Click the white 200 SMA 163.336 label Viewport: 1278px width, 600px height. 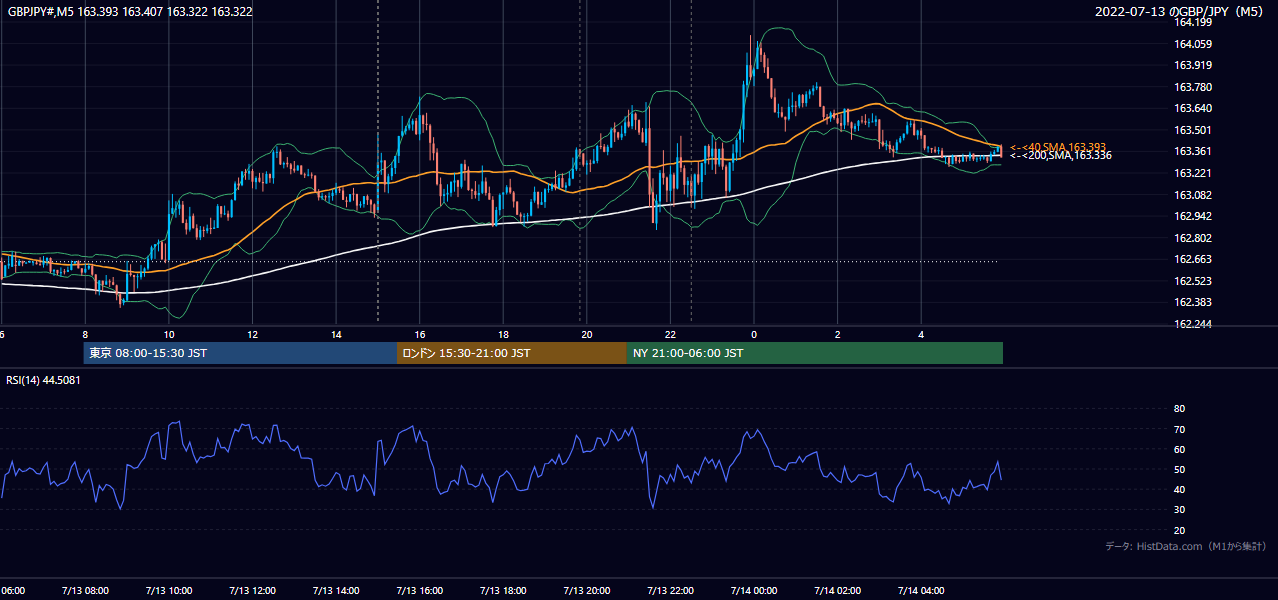pyautogui.click(x=1060, y=155)
